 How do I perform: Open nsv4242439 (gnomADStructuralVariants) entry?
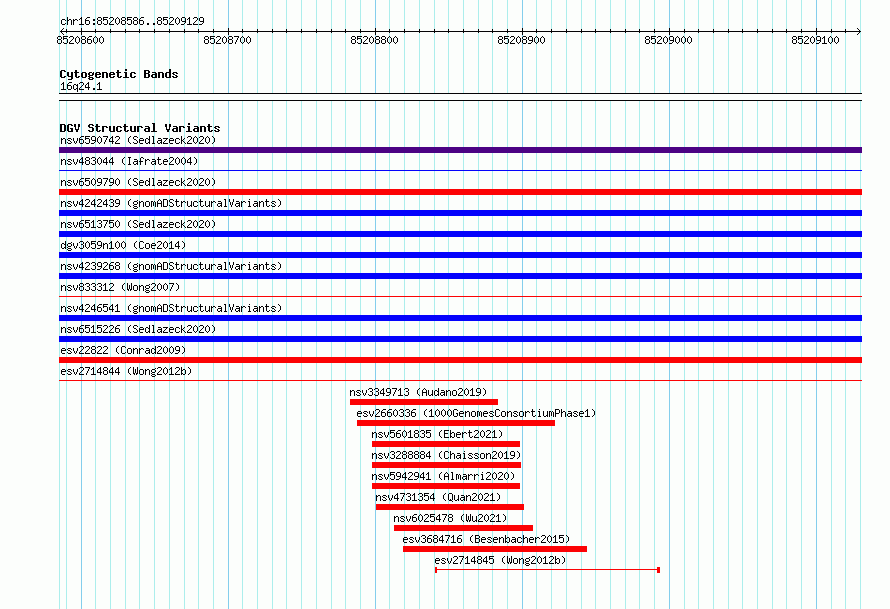[171, 203]
